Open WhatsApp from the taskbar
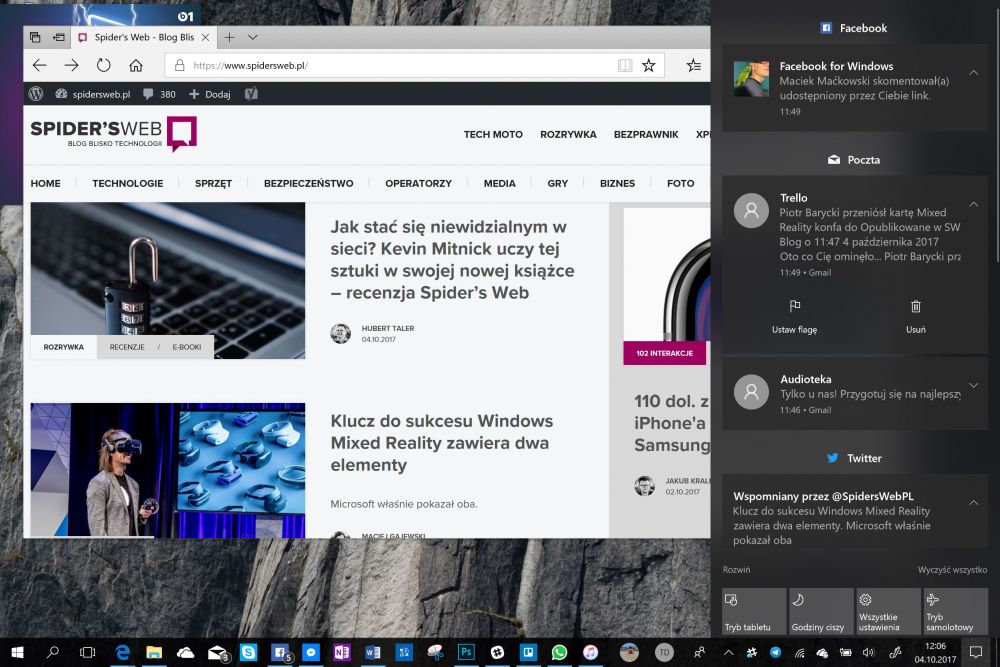 (x=559, y=652)
